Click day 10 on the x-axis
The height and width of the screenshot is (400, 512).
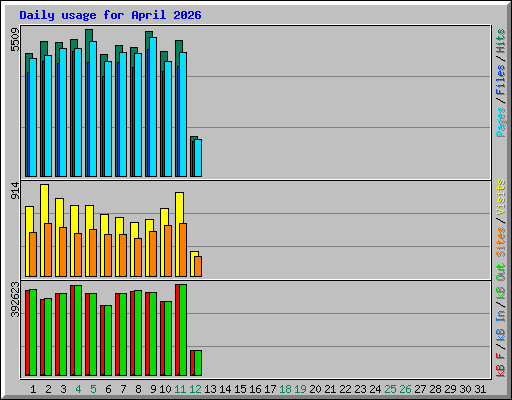[x=165, y=389]
